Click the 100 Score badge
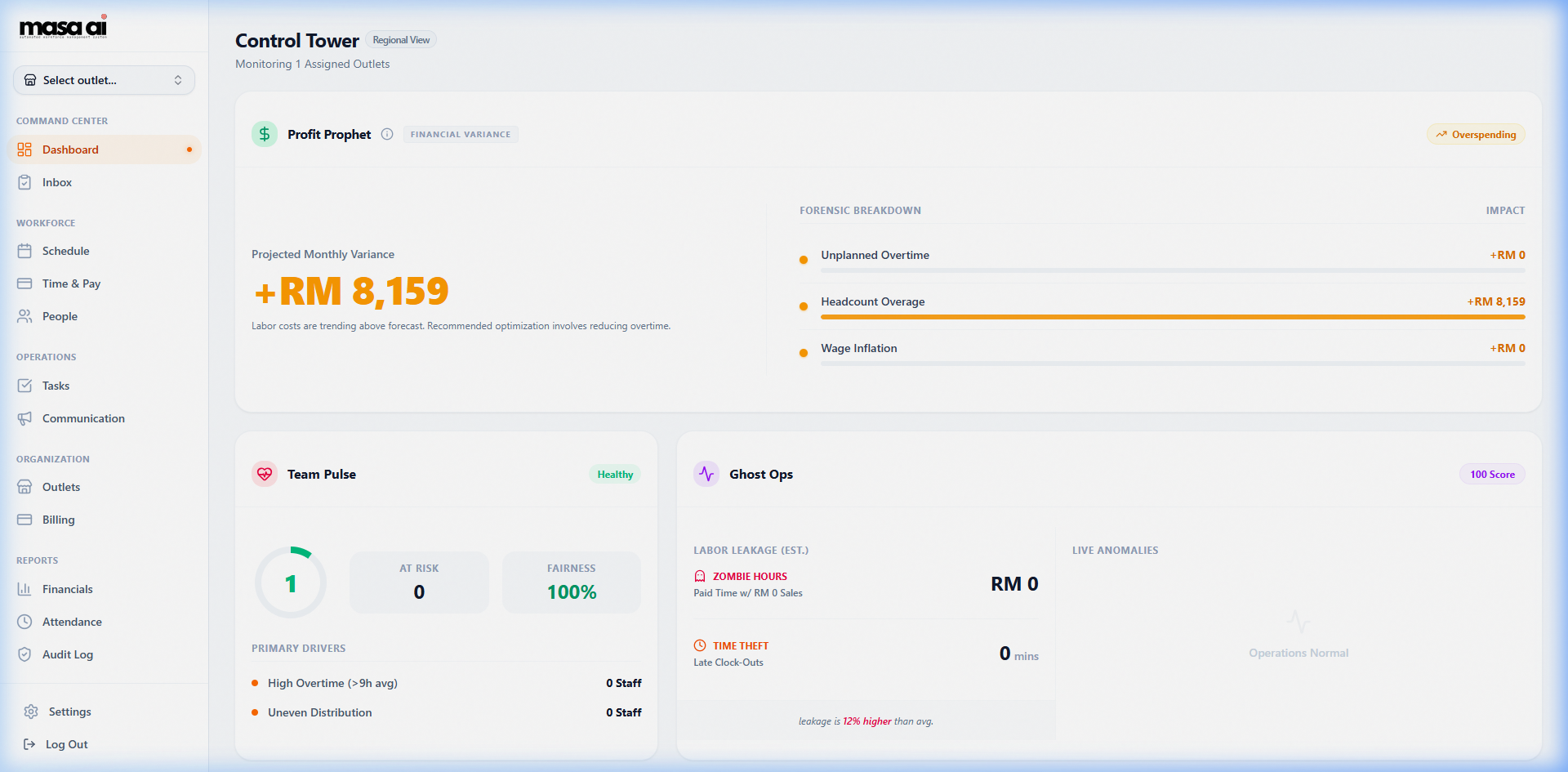1568x772 pixels. tap(1492, 475)
